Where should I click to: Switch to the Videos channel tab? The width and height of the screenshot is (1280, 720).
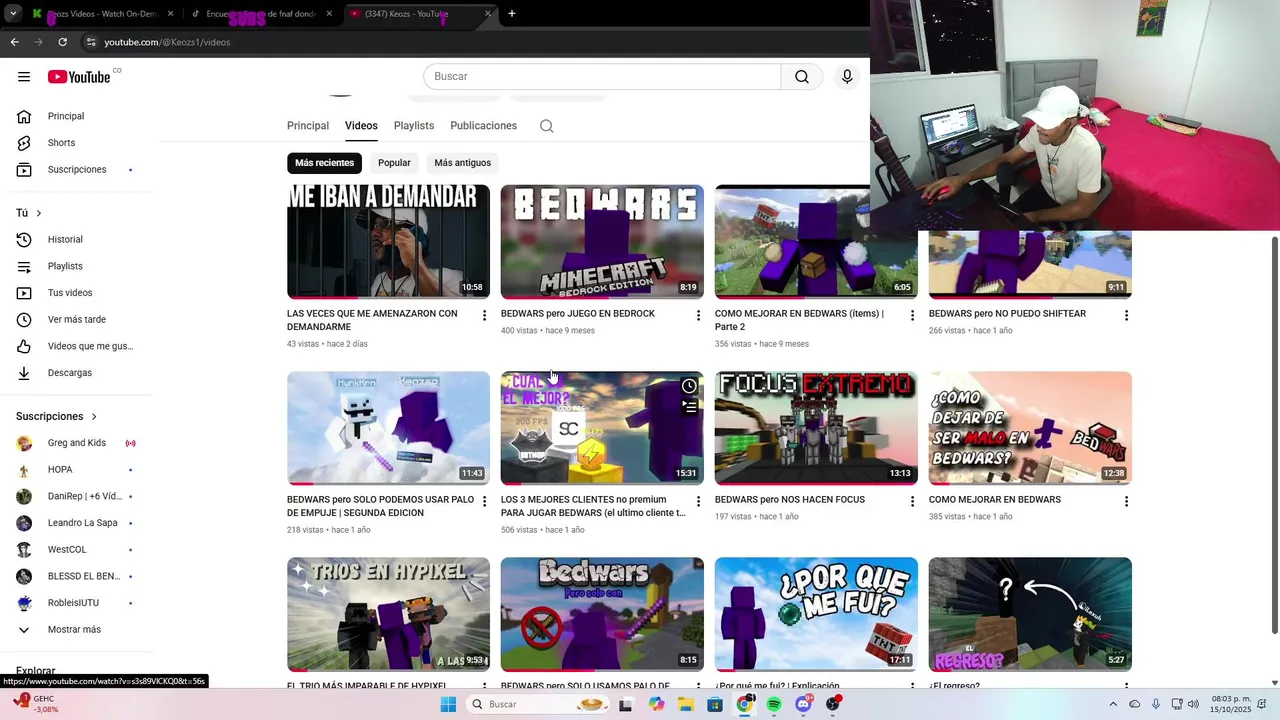click(361, 126)
